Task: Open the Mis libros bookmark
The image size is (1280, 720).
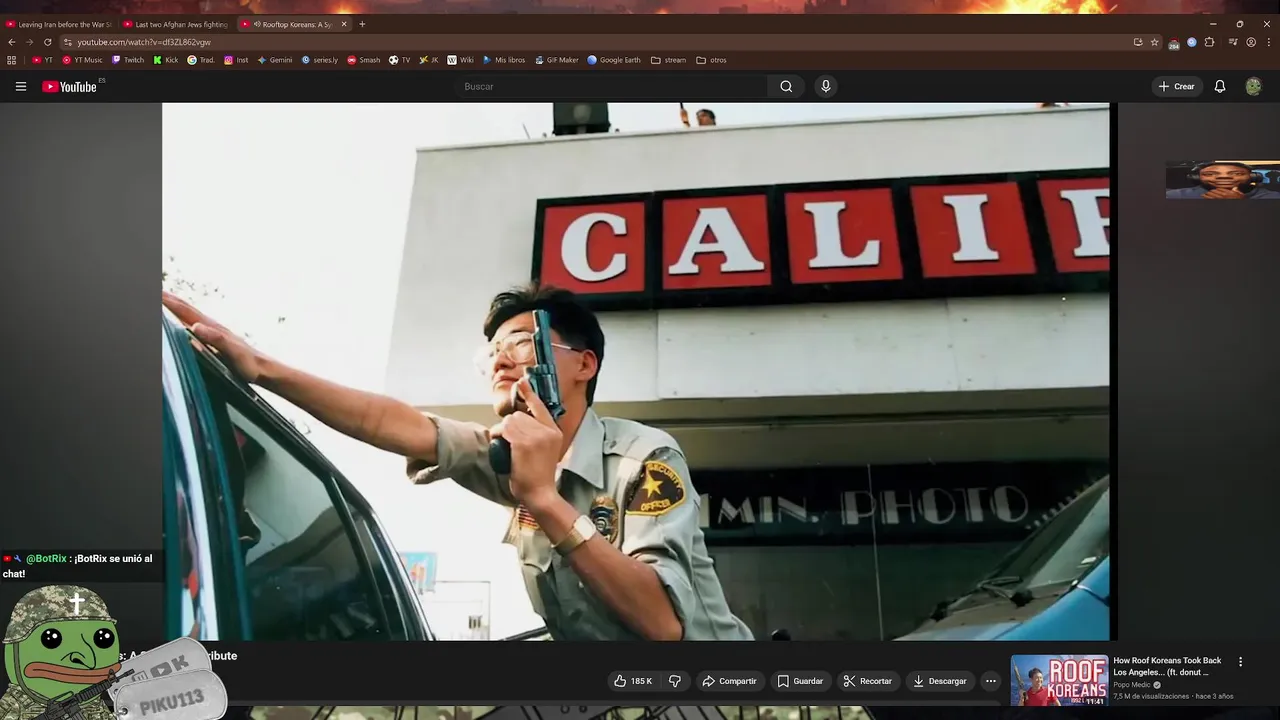Action: coord(504,60)
